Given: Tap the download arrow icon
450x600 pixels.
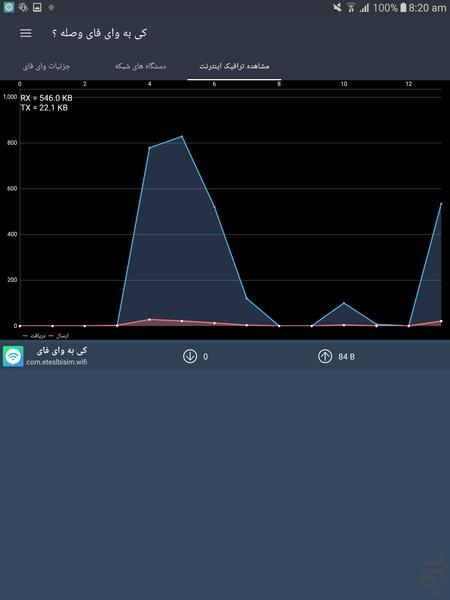Looking at the screenshot, I should [x=190, y=356].
